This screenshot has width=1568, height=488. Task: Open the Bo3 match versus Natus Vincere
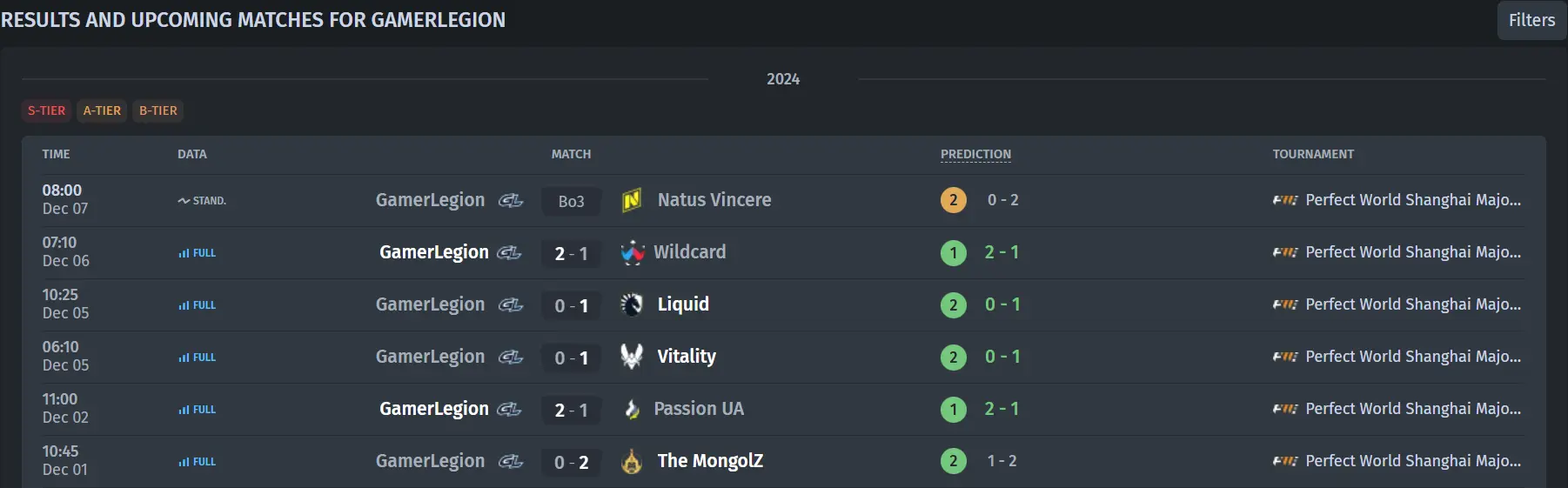(571, 201)
